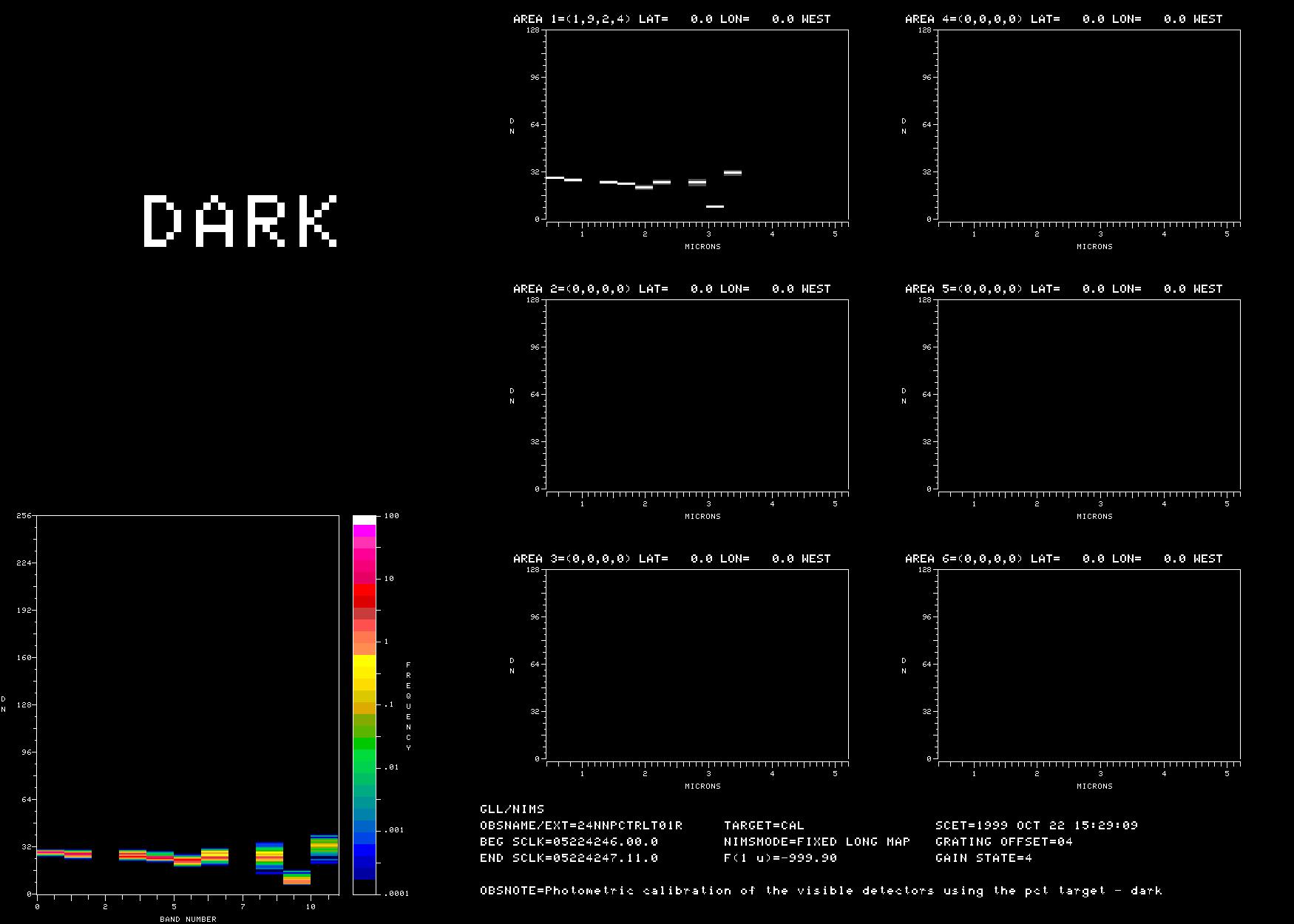Click the TARGET=CAL label
The width and height of the screenshot is (1294, 924).
coord(764,826)
